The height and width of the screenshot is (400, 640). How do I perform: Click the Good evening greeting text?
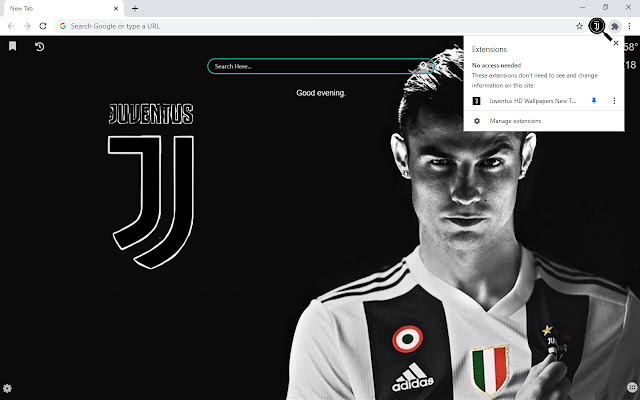tap(321, 93)
